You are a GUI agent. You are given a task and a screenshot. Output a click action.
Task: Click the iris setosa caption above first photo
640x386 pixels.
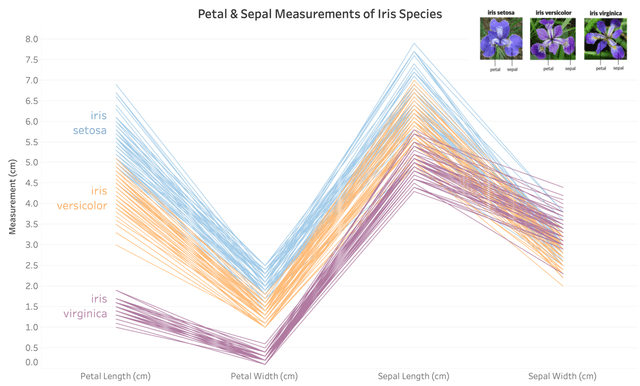(x=501, y=13)
